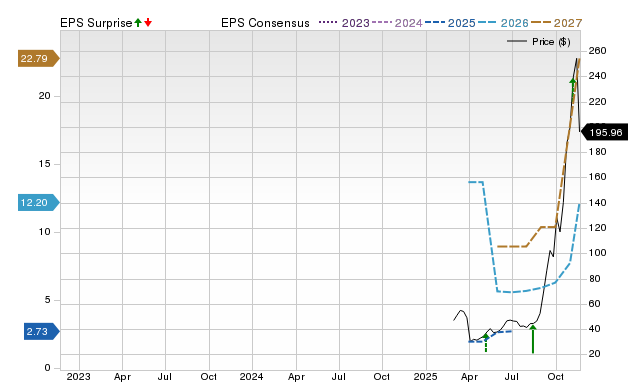This screenshot has width=640, height=382.
Task: Click the 20 EPS axis label
Action: pyautogui.click(x=44, y=96)
